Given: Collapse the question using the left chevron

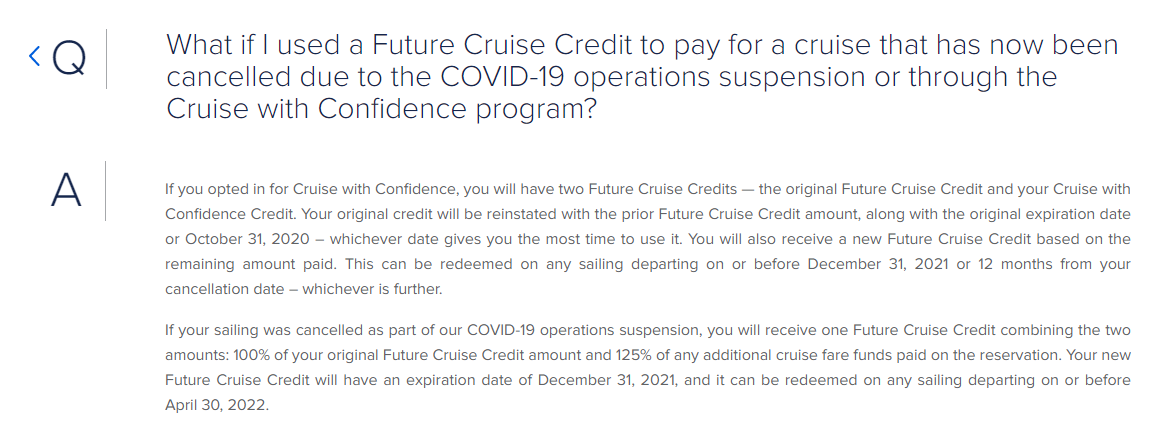Looking at the screenshot, I should (x=34, y=56).
